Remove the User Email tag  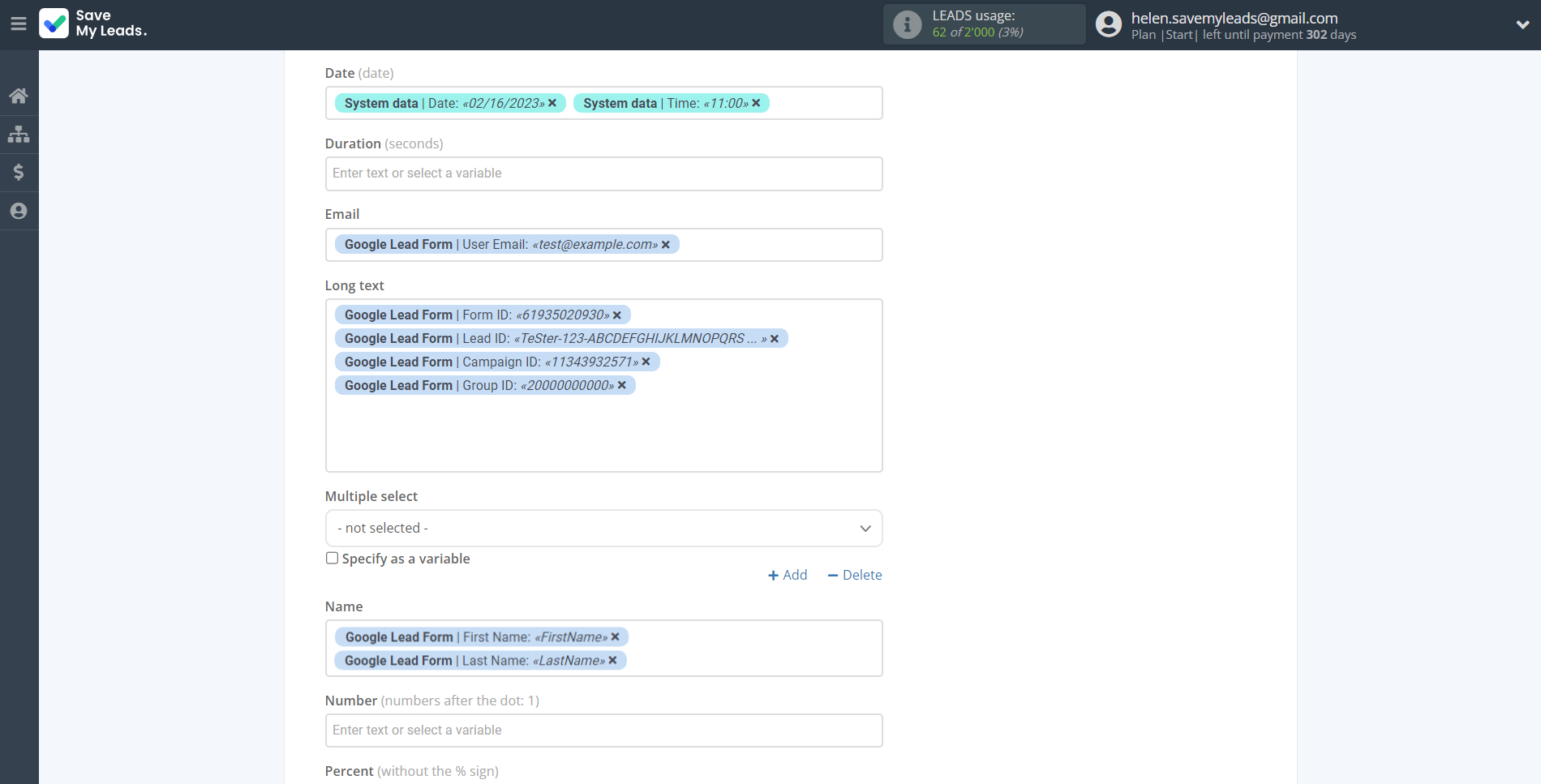(x=666, y=245)
